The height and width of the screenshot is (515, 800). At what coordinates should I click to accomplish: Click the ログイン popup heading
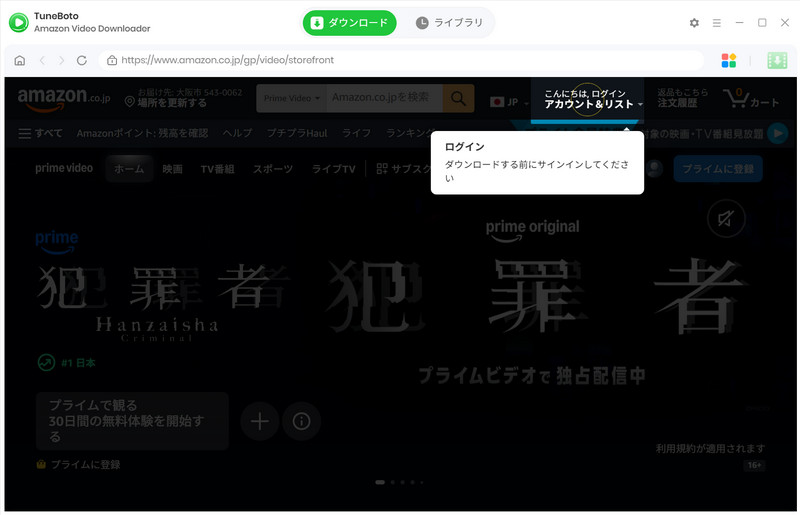pos(464,147)
